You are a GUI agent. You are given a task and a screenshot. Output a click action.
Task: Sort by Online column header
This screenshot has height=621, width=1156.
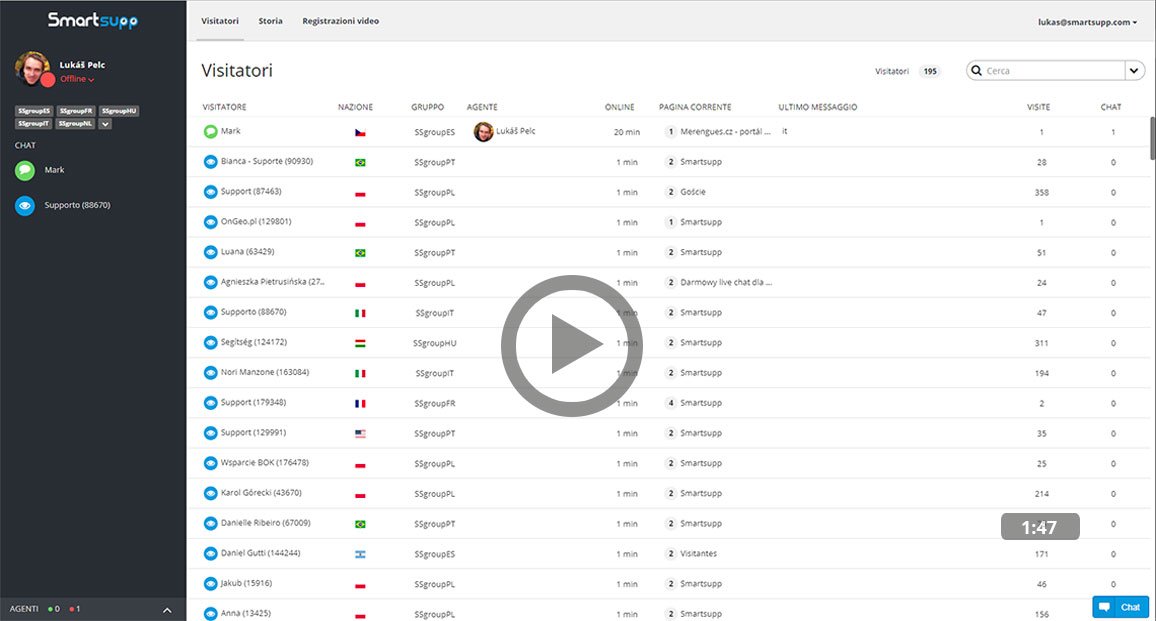[x=619, y=107]
